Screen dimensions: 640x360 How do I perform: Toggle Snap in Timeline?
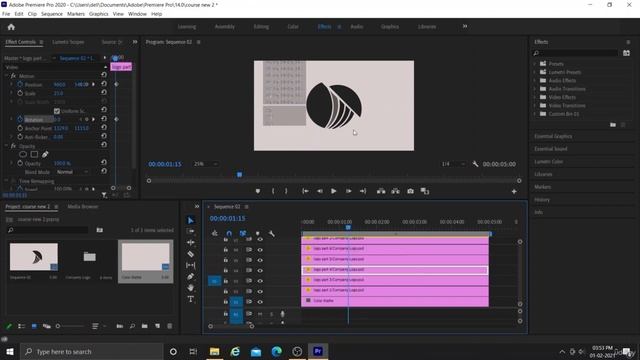pyautogui.click(x=229, y=233)
